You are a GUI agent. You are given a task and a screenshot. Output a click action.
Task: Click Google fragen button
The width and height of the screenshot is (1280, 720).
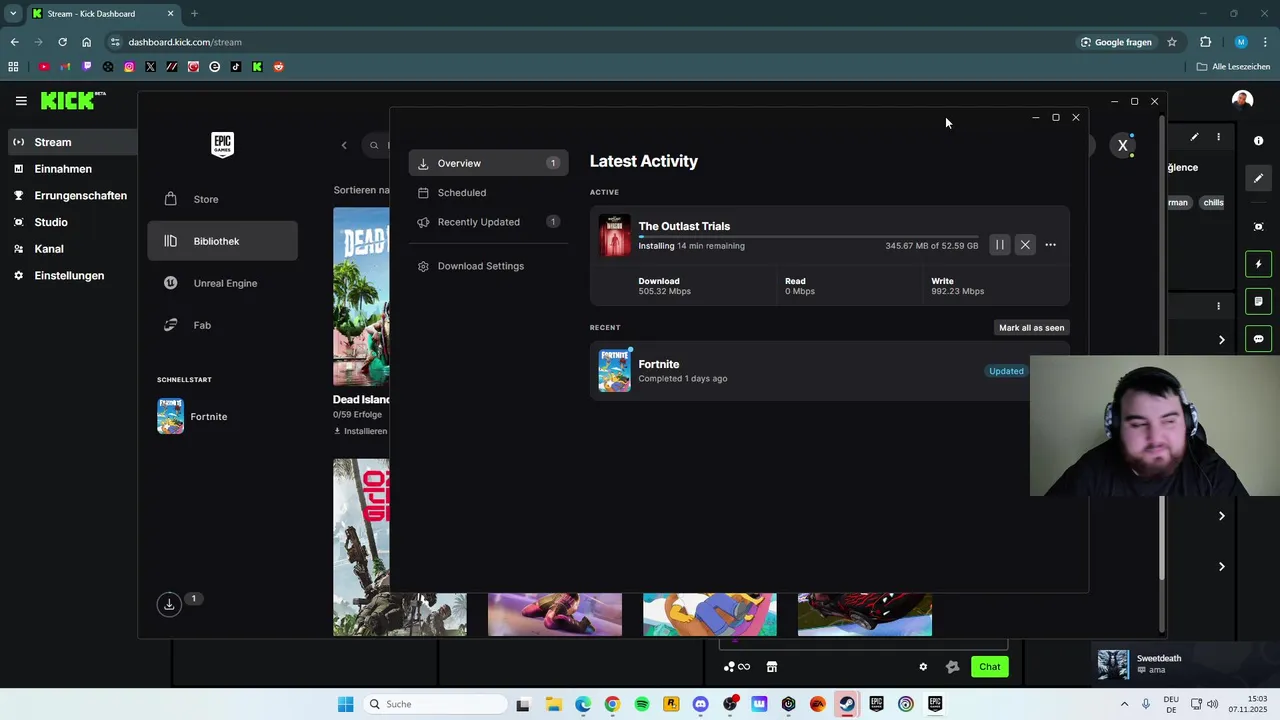point(1116,42)
